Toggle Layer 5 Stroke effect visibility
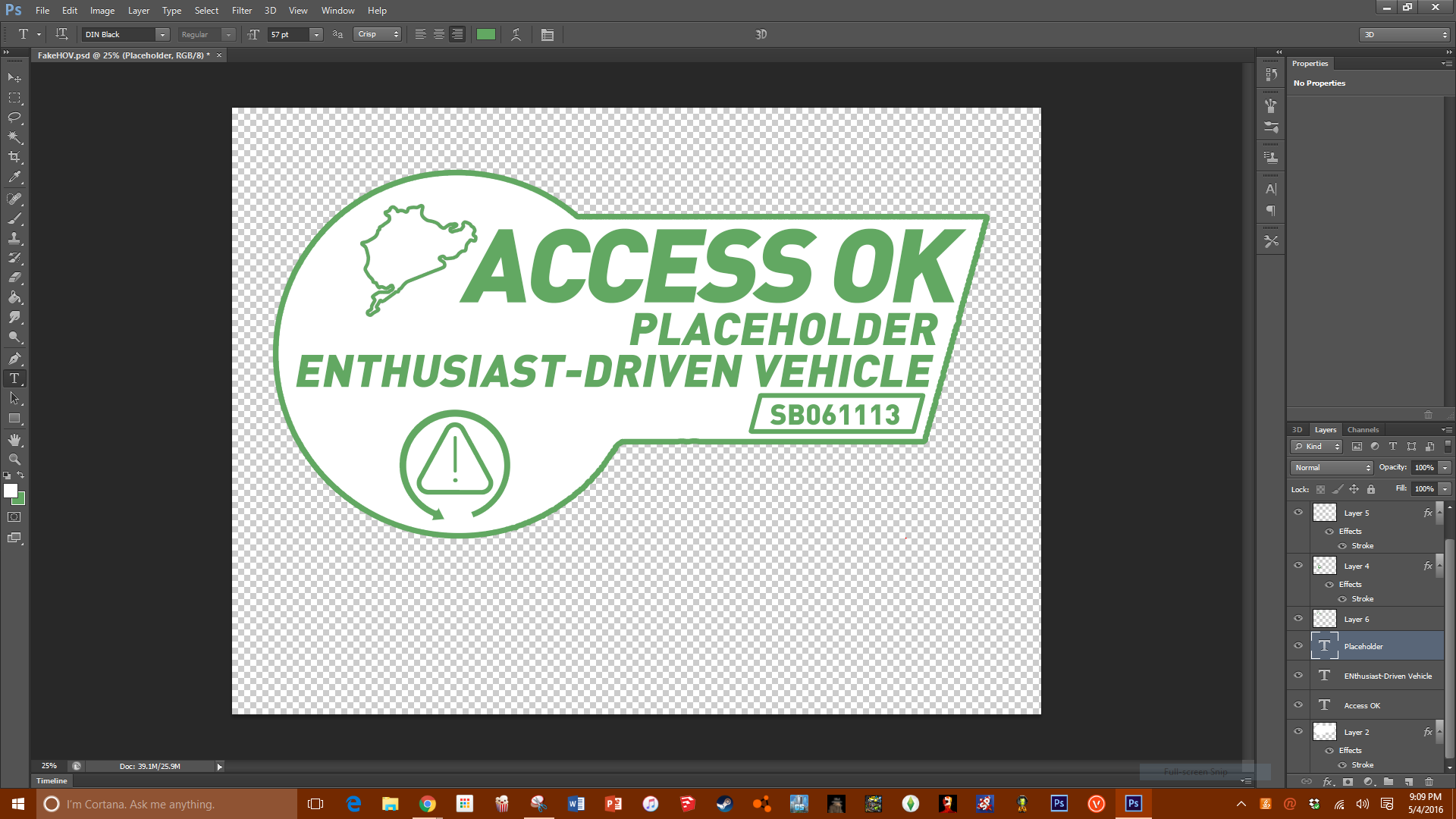This screenshot has width=1456, height=819. pyautogui.click(x=1342, y=546)
